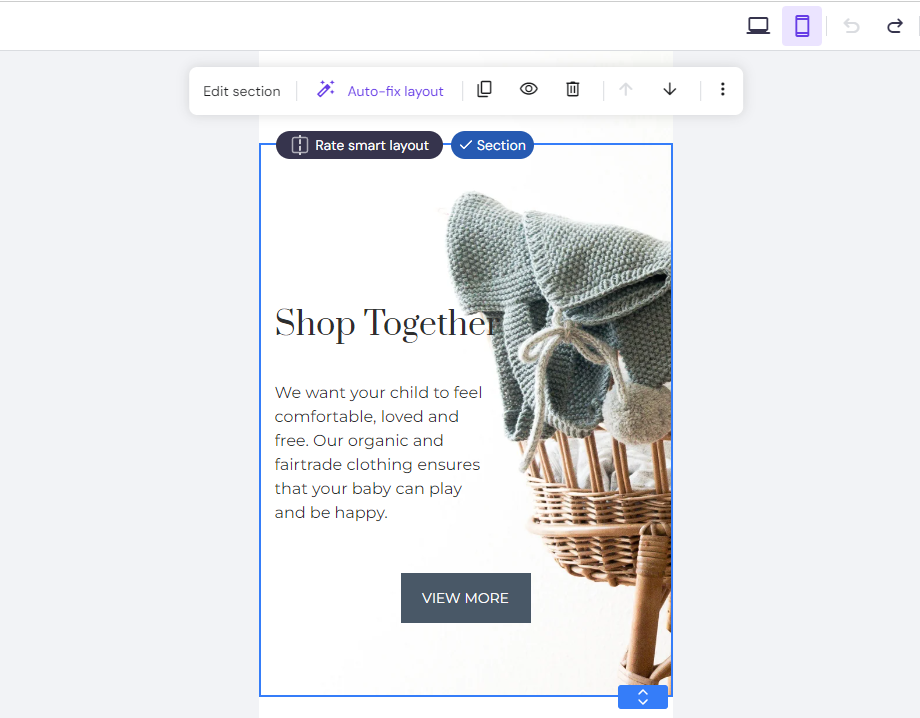
Task: Move the section down with the arrow icon
Action: click(x=669, y=90)
